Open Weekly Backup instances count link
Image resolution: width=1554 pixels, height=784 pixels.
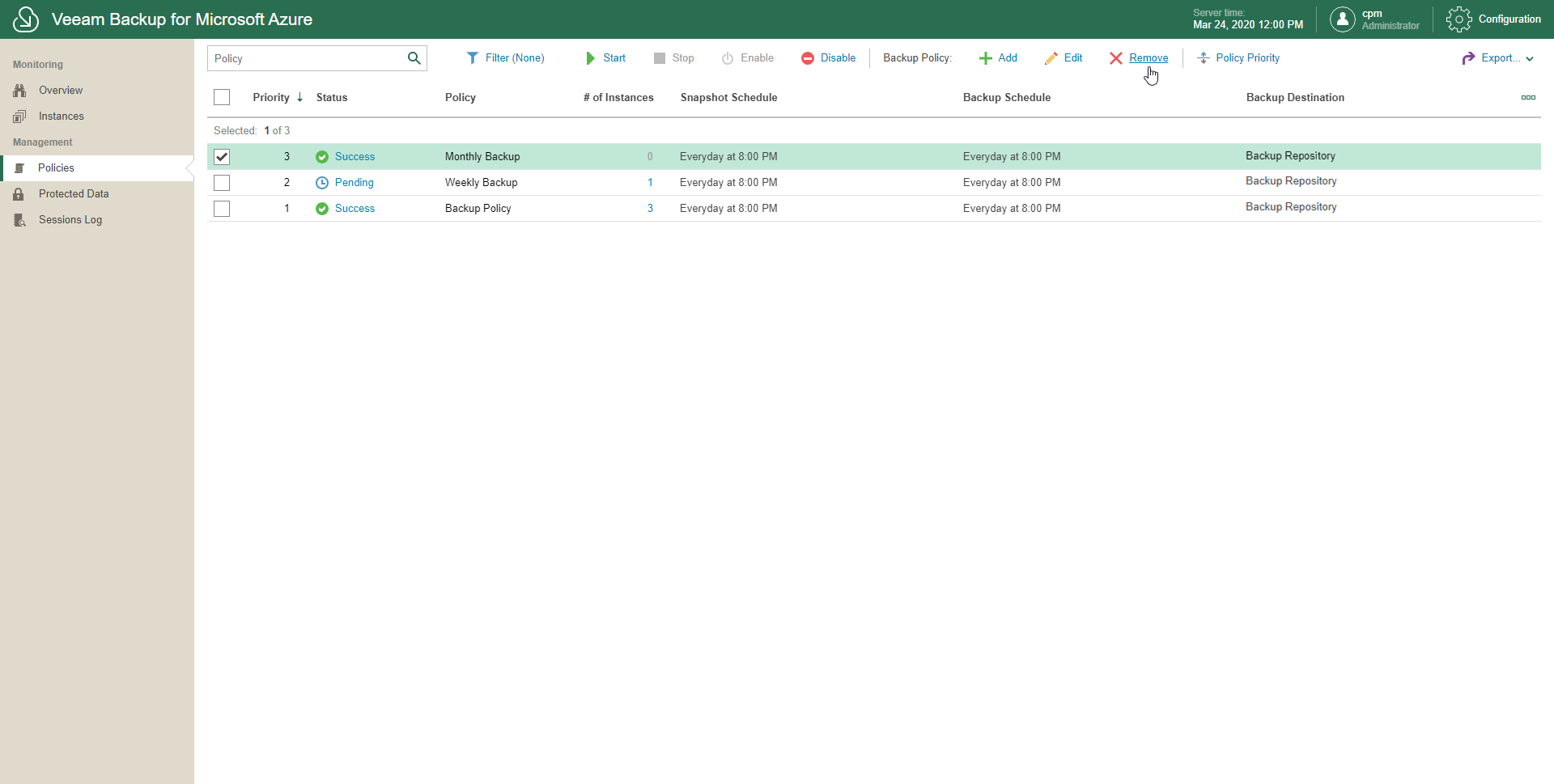click(650, 183)
